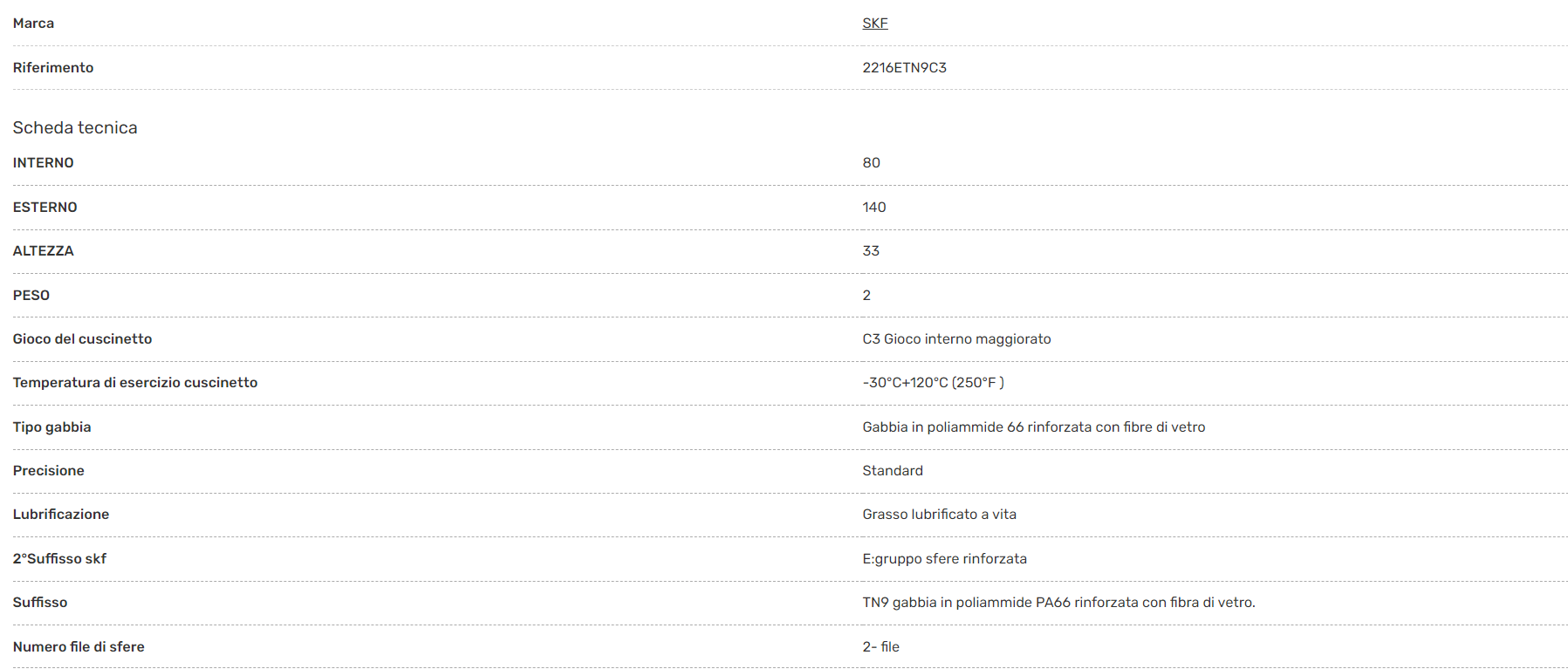Click the Tipo gabbia label
The image size is (1568, 669).
click(x=51, y=427)
